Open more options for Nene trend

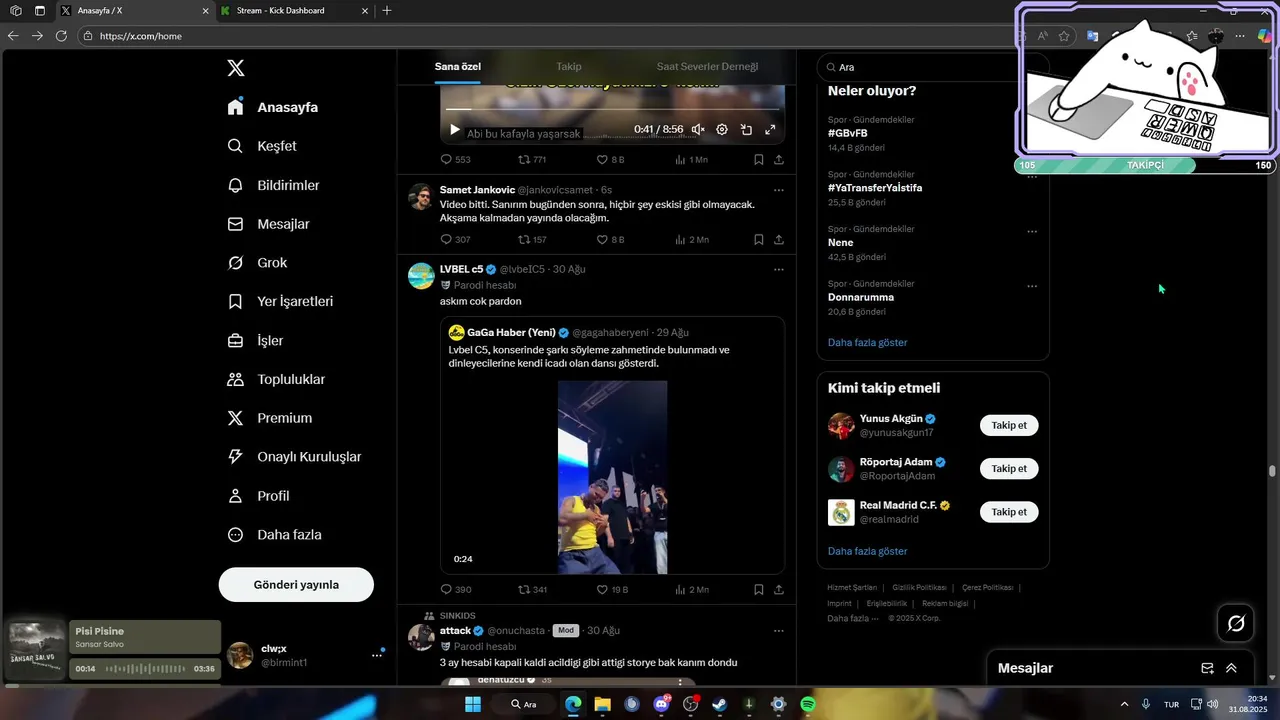coord(1032,231)
